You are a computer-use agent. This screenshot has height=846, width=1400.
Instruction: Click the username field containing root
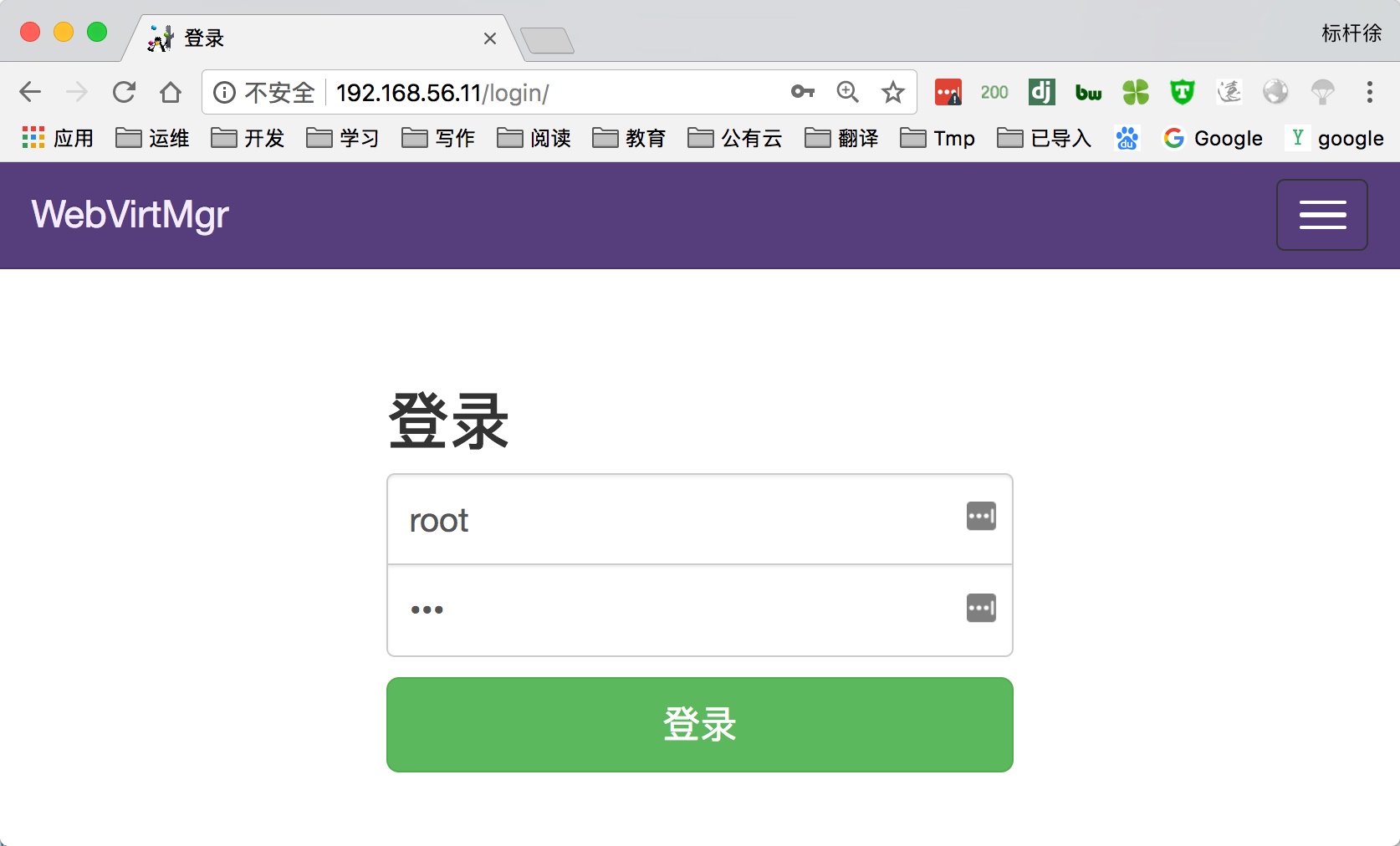[700, 519]
